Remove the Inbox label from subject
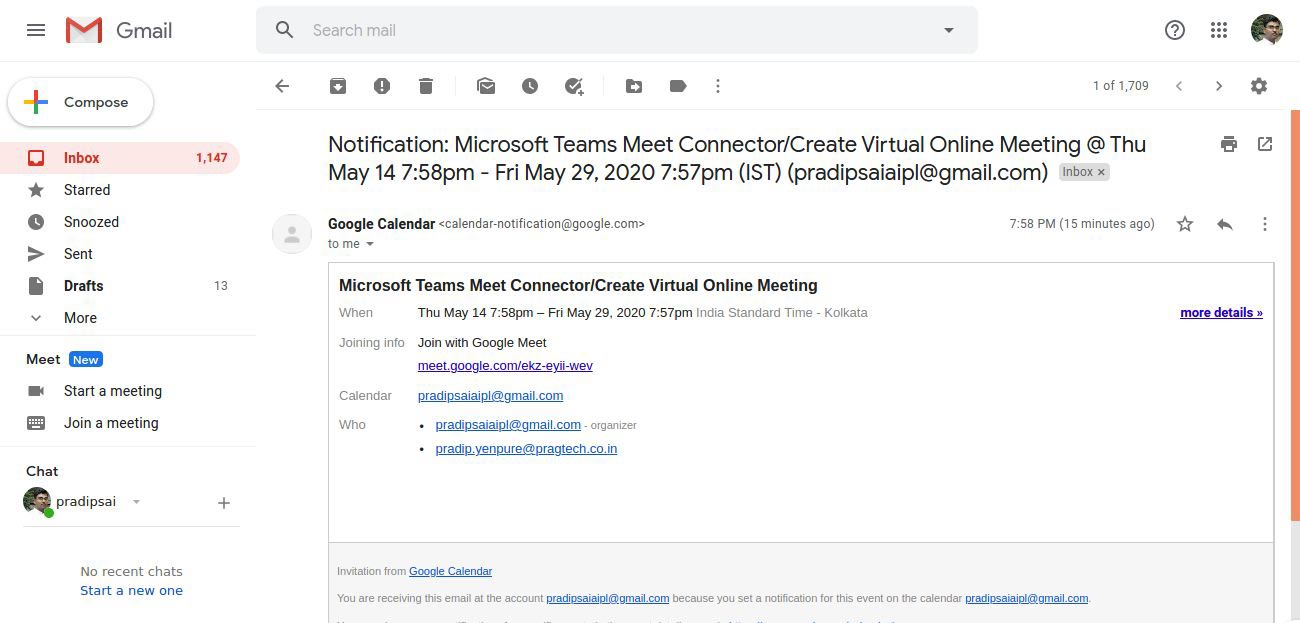The image size is (1300, 623). [1102, 172]
